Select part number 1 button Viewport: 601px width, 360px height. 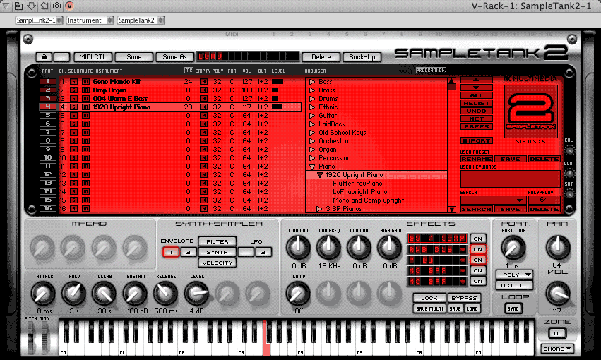click(x=48, y=81)
